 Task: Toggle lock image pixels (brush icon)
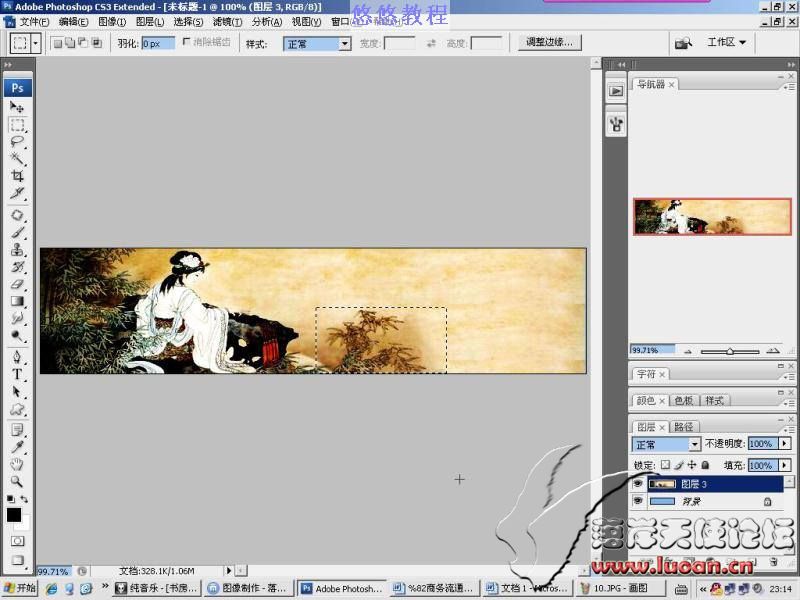tap(679, 465)
